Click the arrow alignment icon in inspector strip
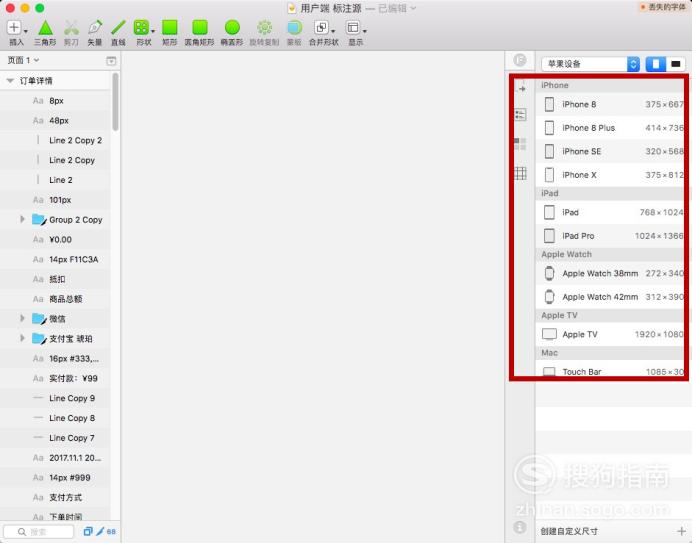The width and height of the screenshot is (692, 543). (x=521, y=87)
